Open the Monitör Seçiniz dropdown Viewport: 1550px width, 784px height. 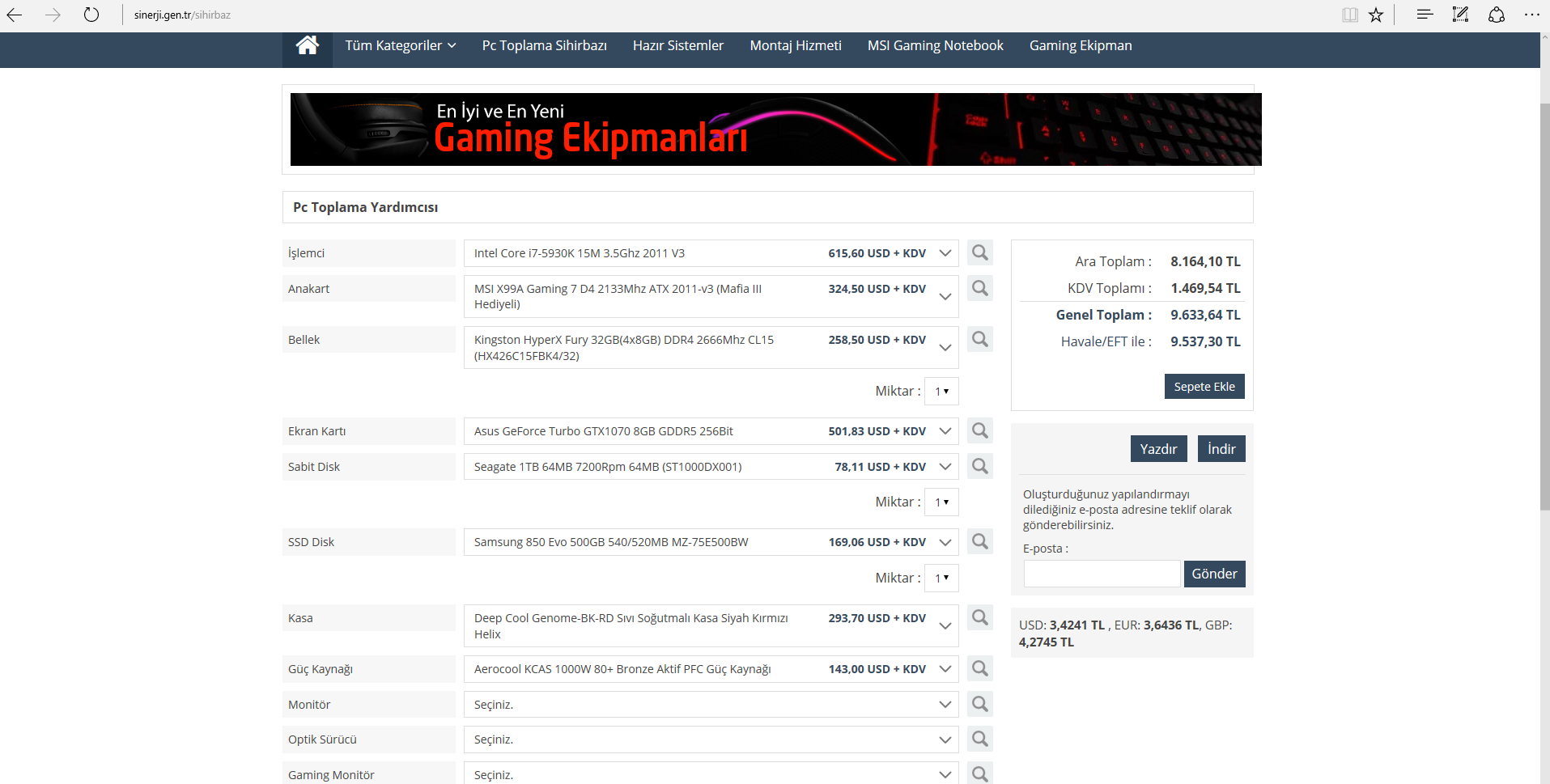pyautogui.click(x=711, y=705)
